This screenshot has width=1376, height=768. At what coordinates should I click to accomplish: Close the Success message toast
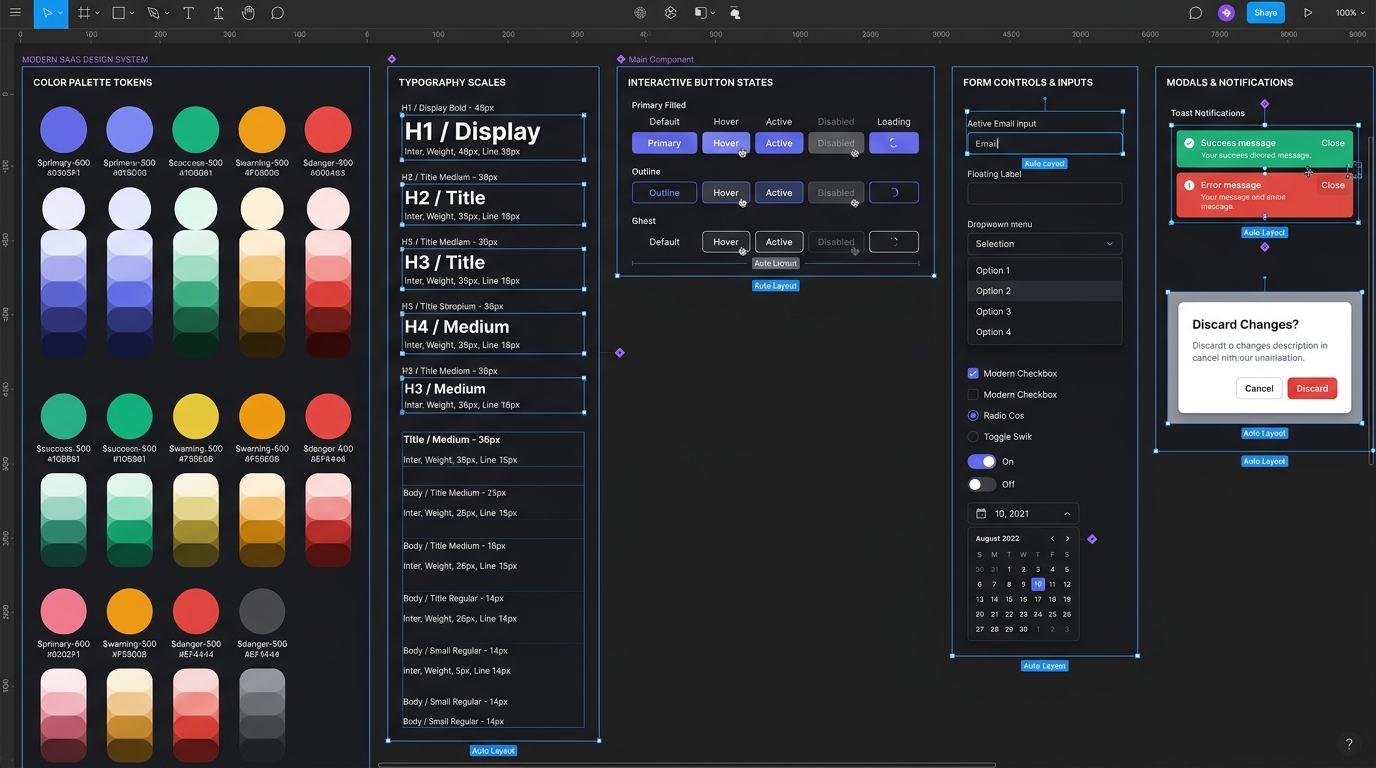click(x=1333, y=143)
